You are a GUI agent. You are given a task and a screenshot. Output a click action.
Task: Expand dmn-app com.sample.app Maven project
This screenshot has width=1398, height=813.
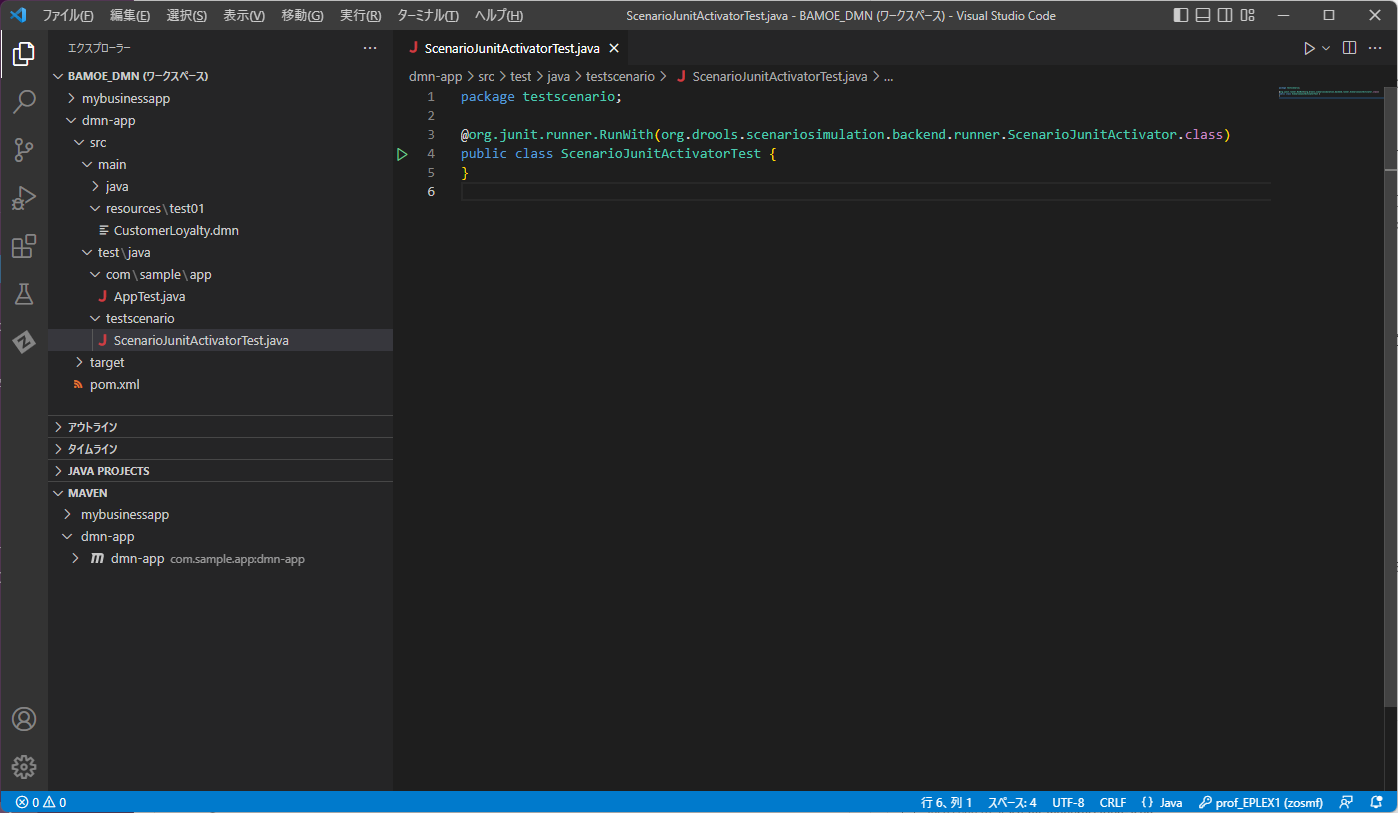220,558
